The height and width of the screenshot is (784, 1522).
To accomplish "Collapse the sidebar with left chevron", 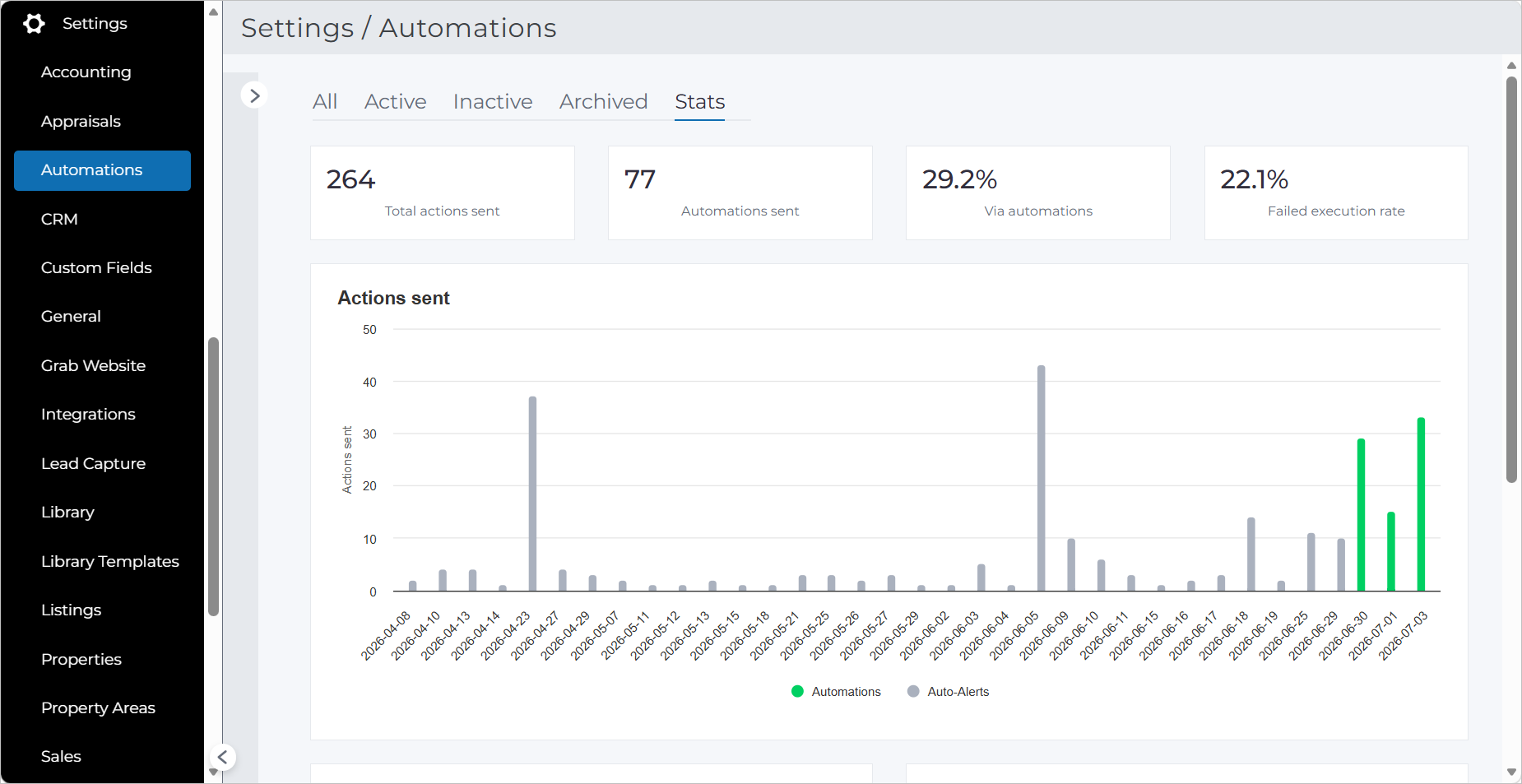I will click(x=222, y=757).
